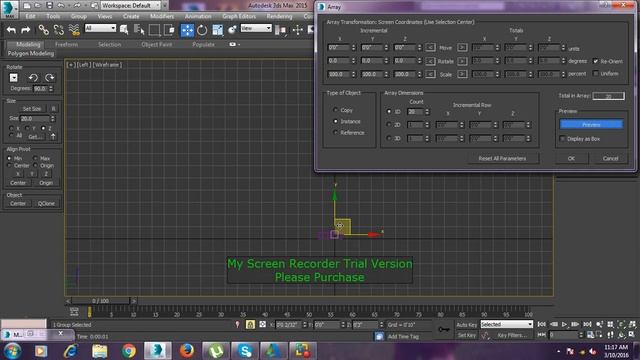Image resolution: width=640 pixels, height=360 pixels.
Task: Toggle the Selection Lock padlock icon
Action: click(x=250, y=324)
